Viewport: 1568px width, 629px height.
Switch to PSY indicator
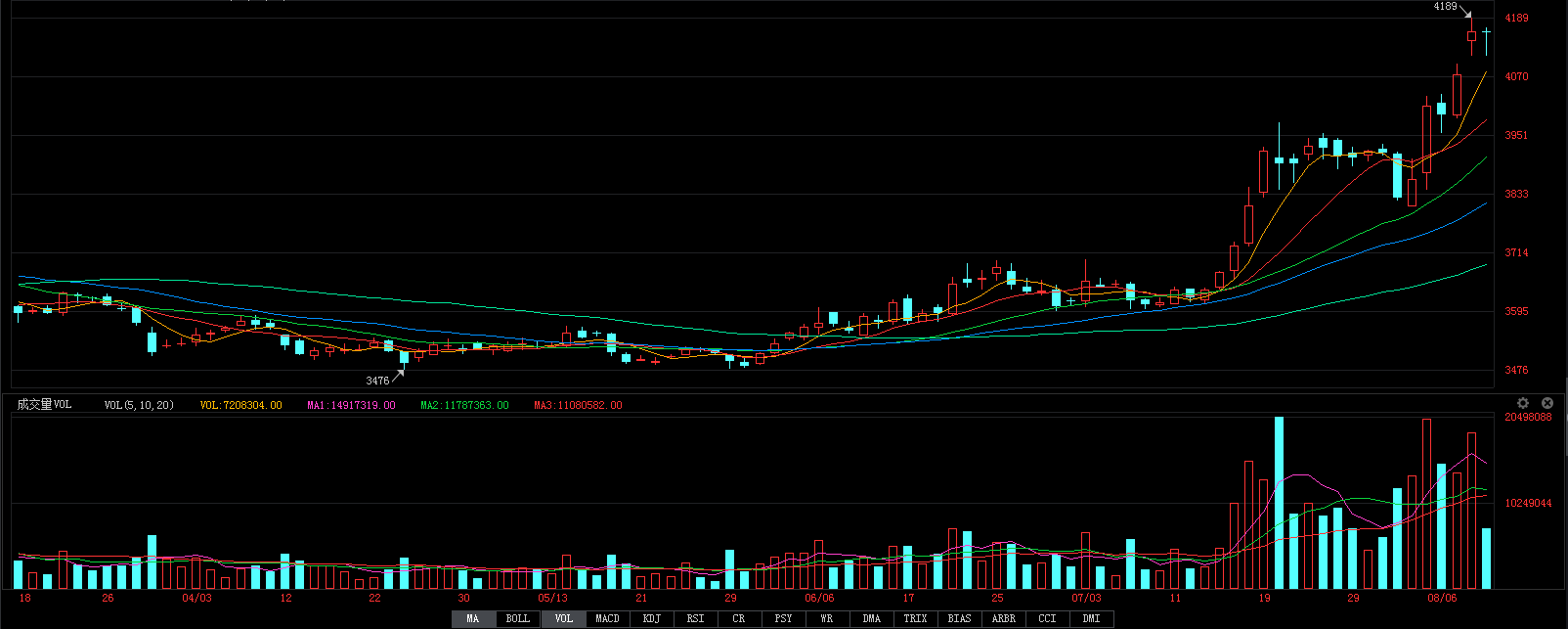tap(783, 618)
